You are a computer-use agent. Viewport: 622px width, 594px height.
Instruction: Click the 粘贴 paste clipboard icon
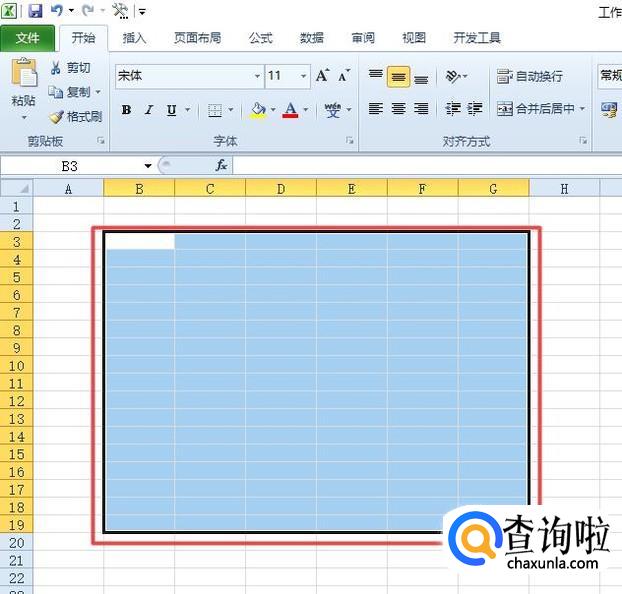click(x=24, y=73)
